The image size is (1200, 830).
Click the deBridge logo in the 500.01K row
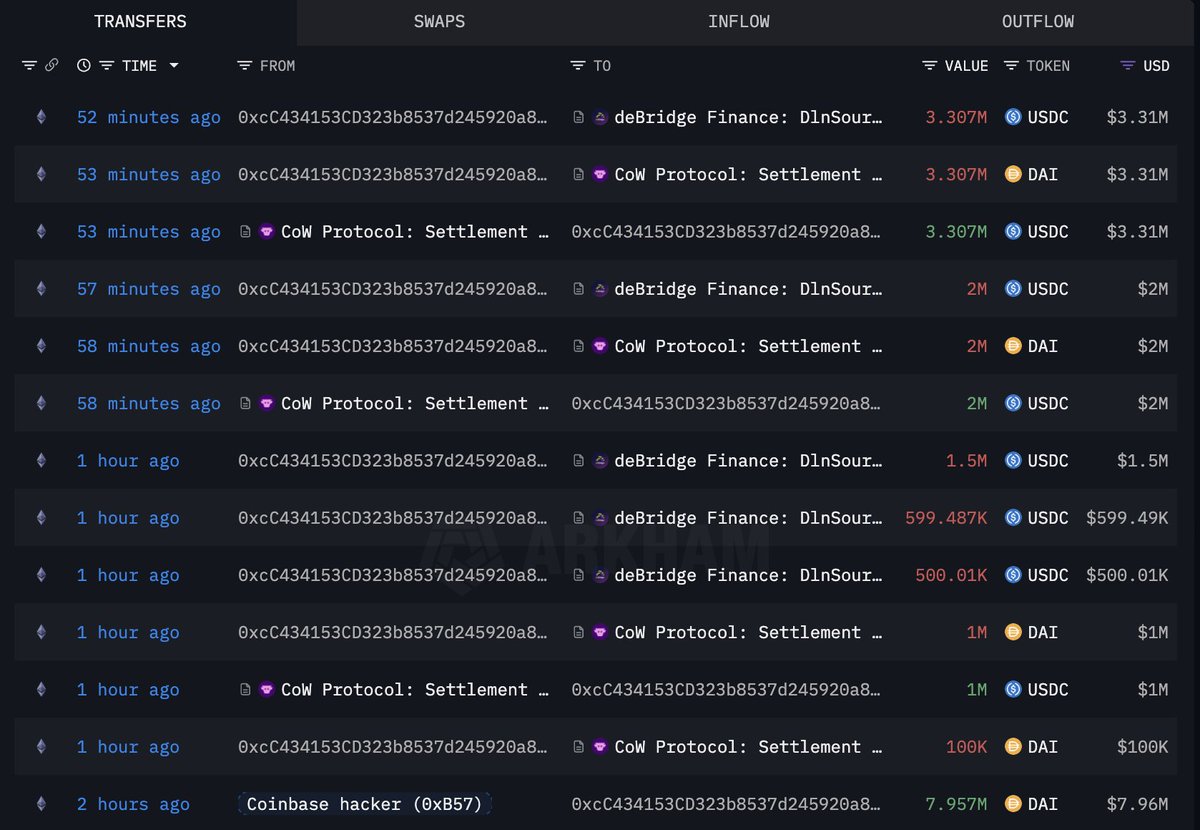coord(601,575)
